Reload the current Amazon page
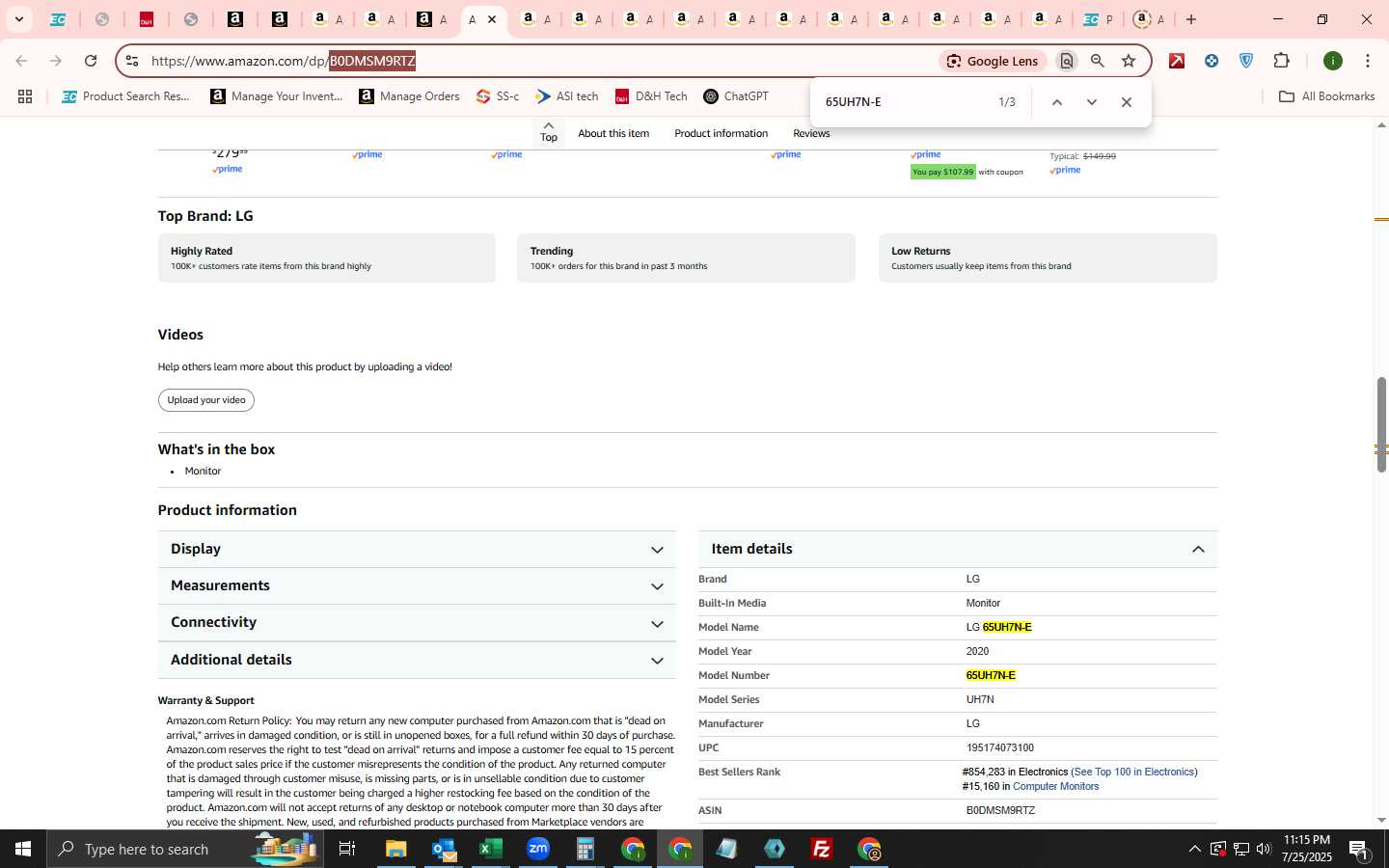1389x868 pixels. pos(91,61)
